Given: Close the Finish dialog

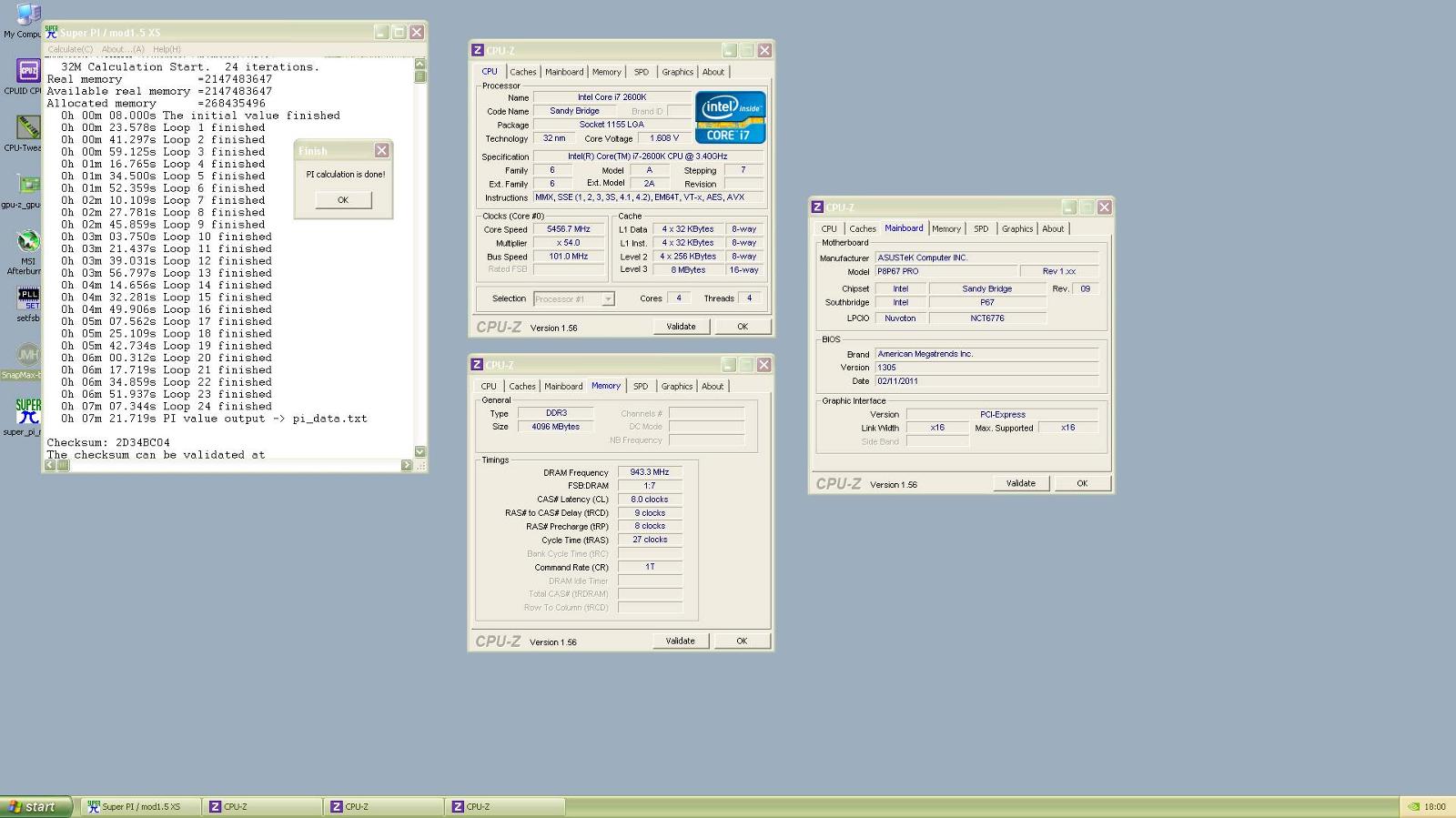Looking at the screenshot, I should pyautogui.click(x=382, y=151).
